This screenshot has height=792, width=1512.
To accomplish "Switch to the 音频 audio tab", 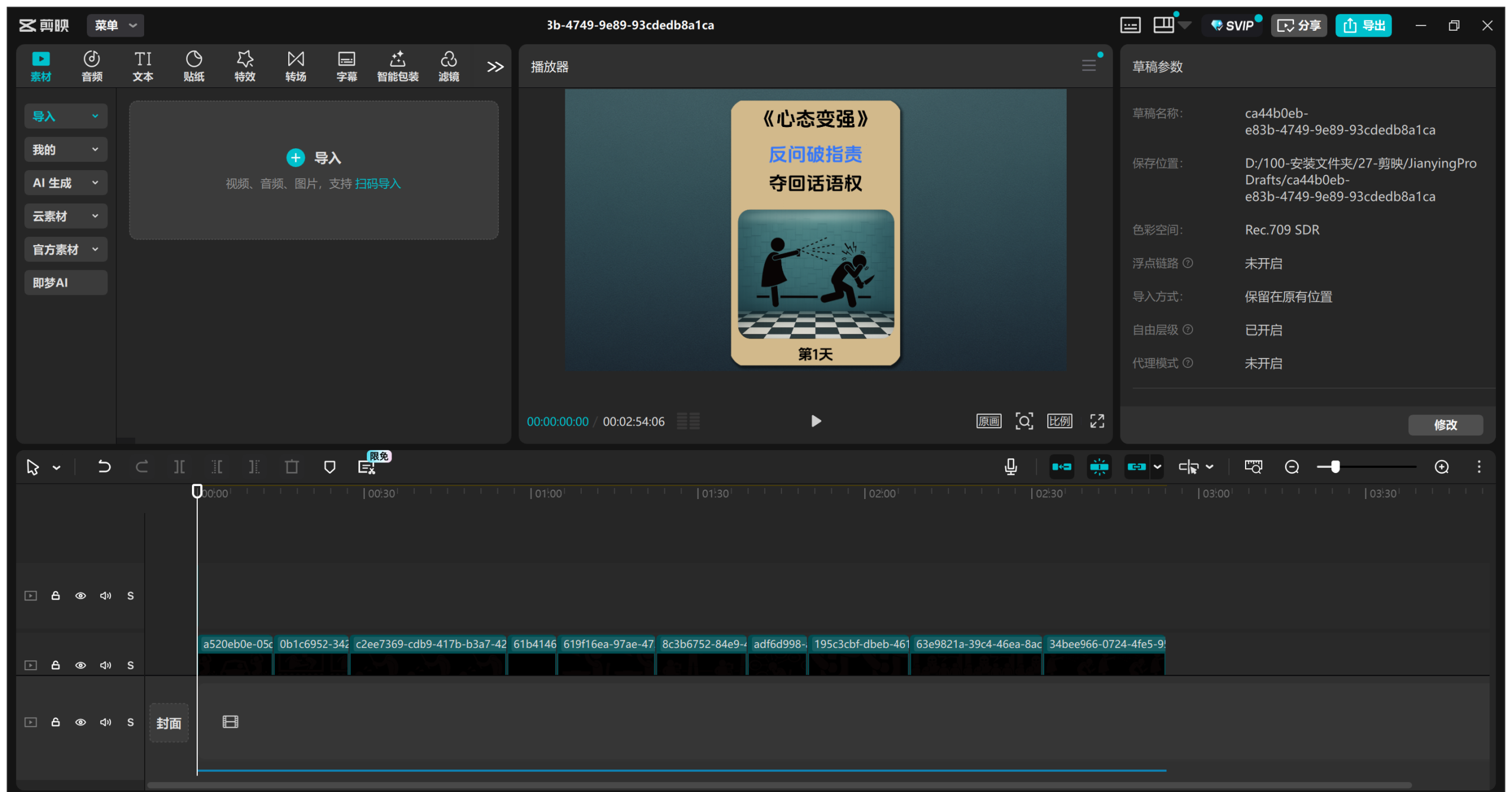I will pyautogui.click(x=92, y=66).
